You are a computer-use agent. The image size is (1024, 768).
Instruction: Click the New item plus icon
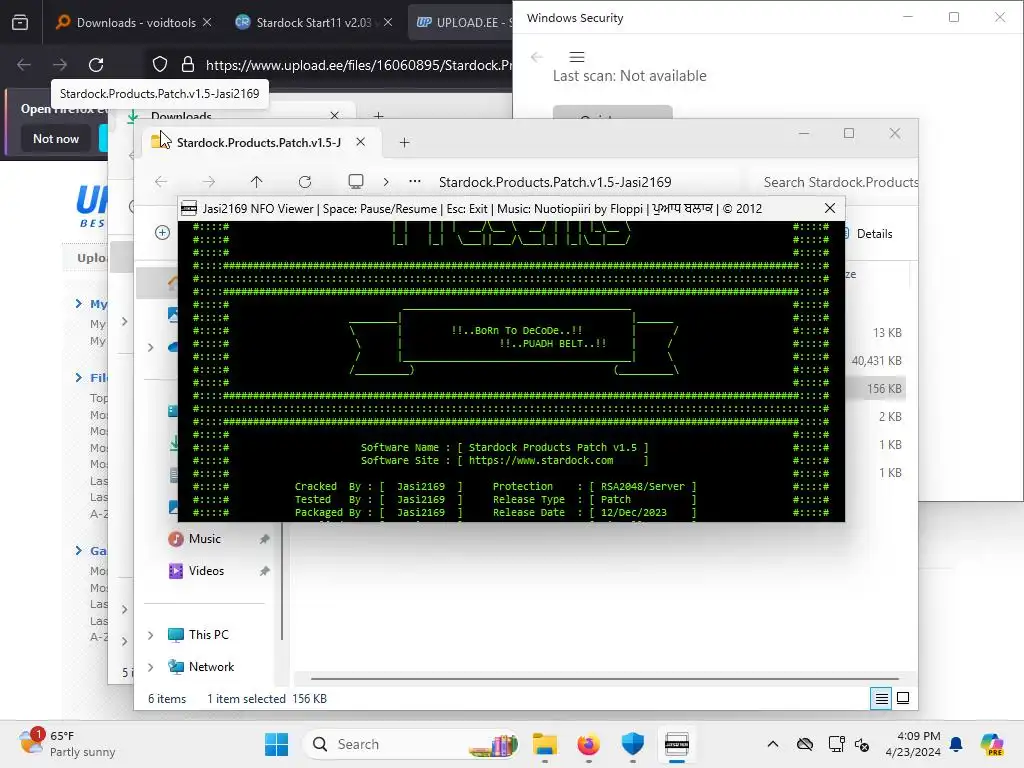click(163, 232)
